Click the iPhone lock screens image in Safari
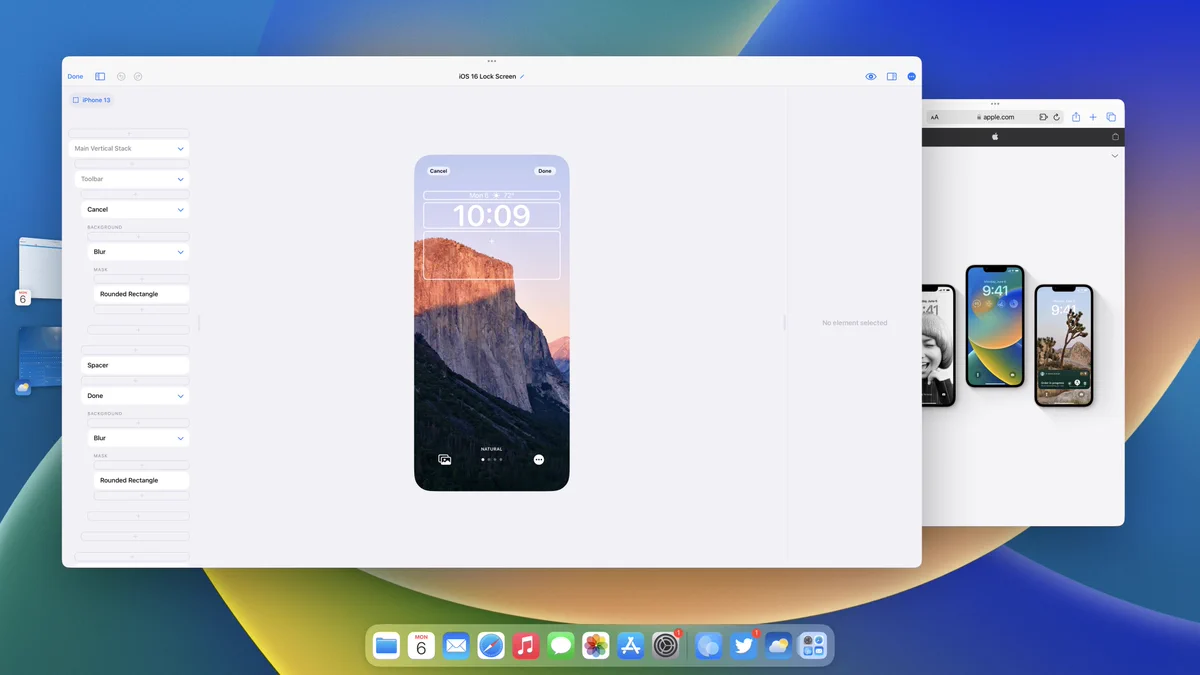Viewport: 1200px width, 675px height. (1007, 335)
